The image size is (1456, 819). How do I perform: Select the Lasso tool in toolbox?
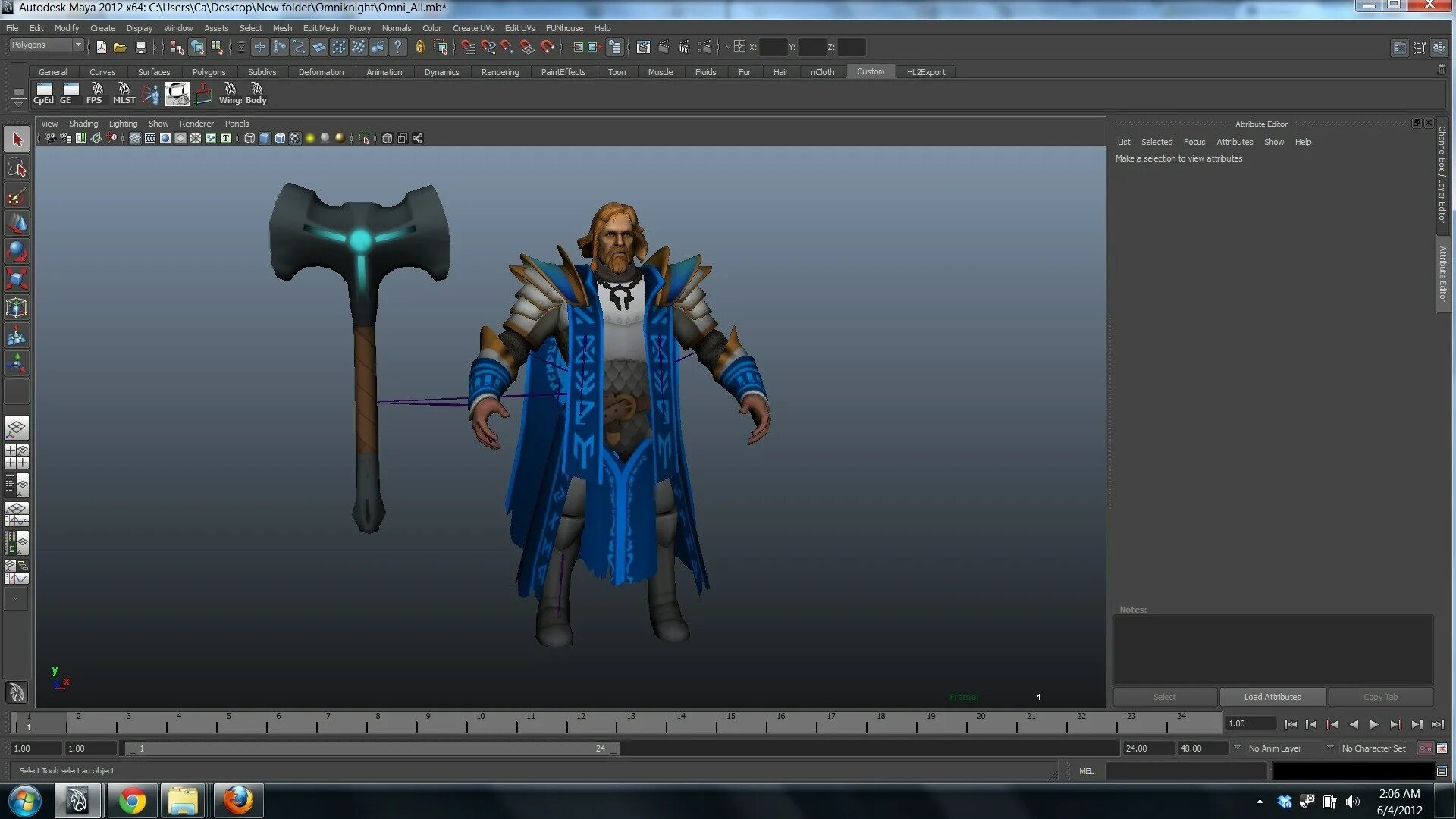17,168
